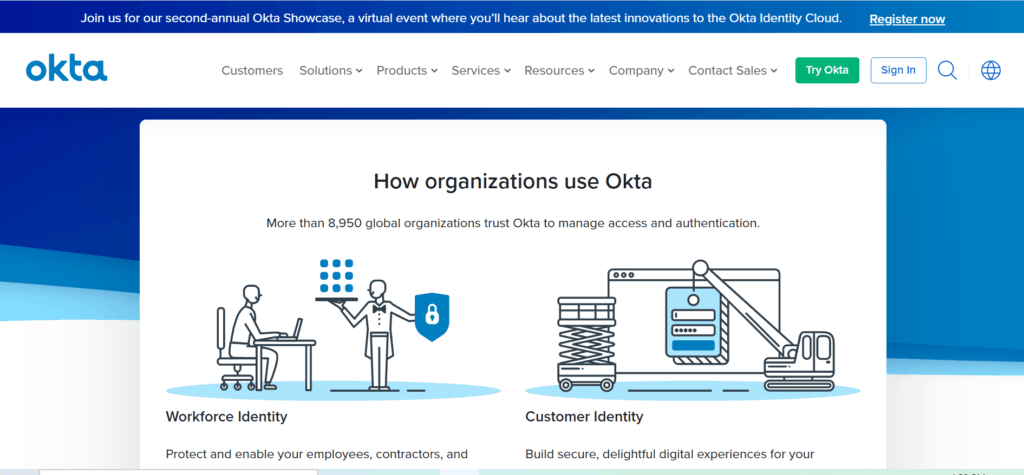This screenshot has height=475, width=1024.
Task: Click 'Build secure, delightful digital experiences' text
Action: point(669,453)
